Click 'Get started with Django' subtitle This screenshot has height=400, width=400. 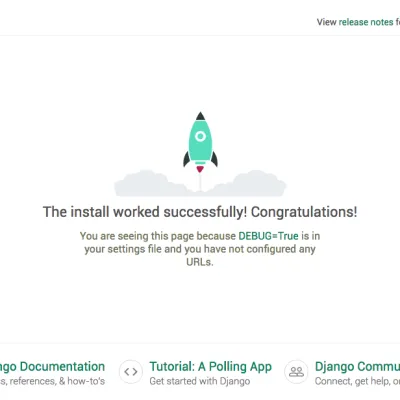pyautogui.click(x=199, y=381)
